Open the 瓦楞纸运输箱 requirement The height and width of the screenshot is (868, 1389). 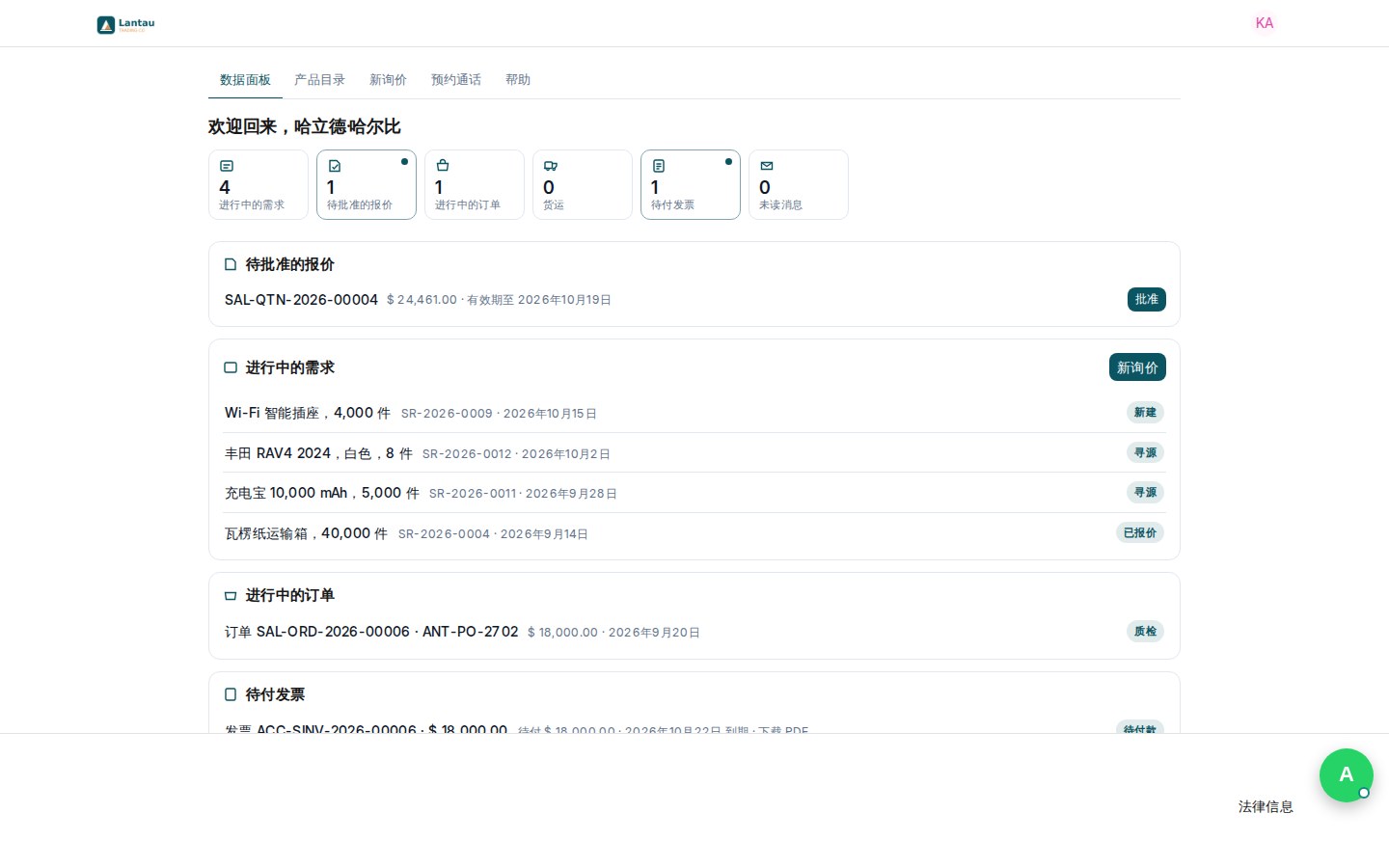point(694,533)
